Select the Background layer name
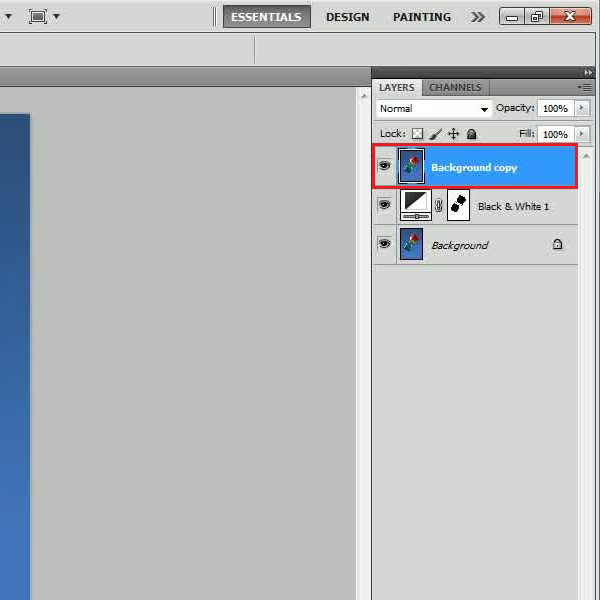The image size is (600, 600). 460,245
